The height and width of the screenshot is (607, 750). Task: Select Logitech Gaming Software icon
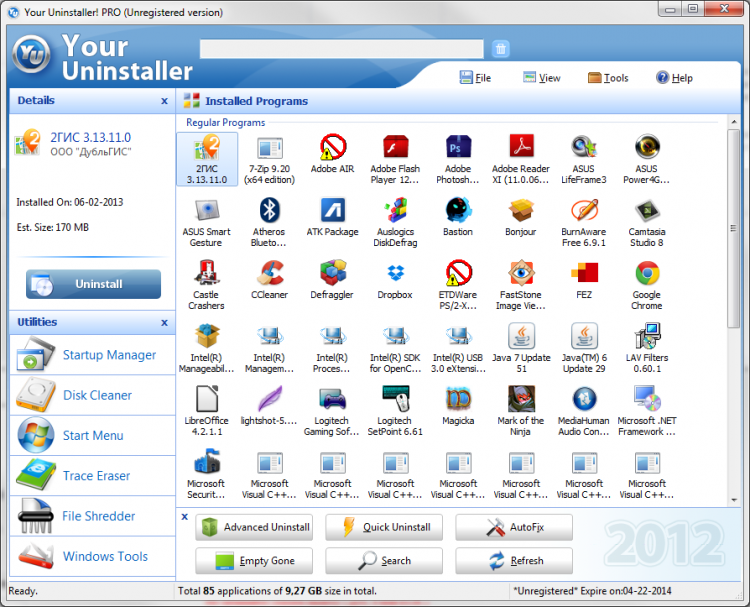(x=332, y=399)
